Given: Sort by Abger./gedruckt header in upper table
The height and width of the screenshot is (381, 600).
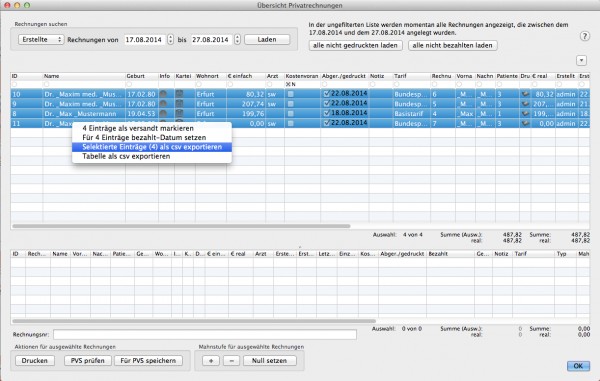Looking at the screenshot, I should 344,76.
